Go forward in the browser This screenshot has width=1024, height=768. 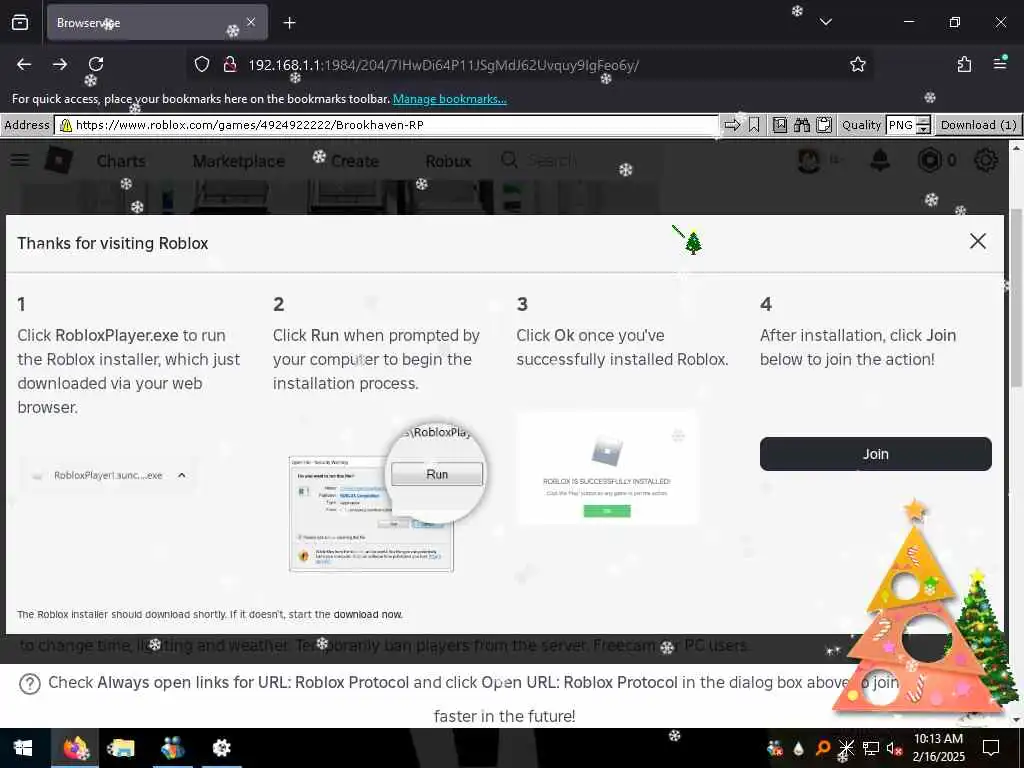60,64
